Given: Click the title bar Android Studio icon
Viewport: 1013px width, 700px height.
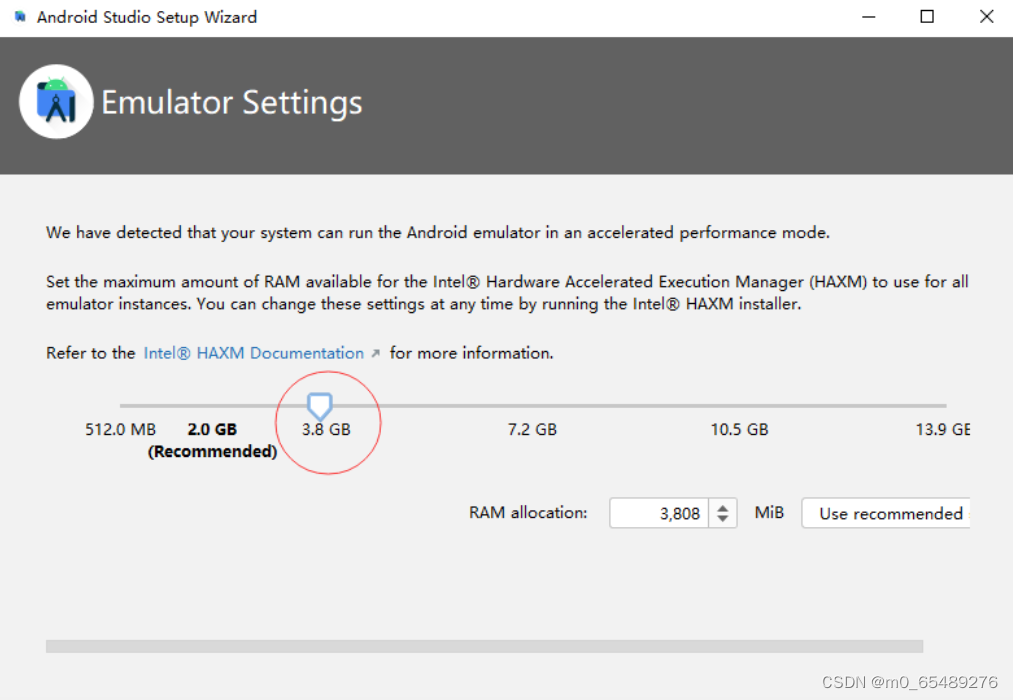Looking at the screenshot, I should click(21, 17).
